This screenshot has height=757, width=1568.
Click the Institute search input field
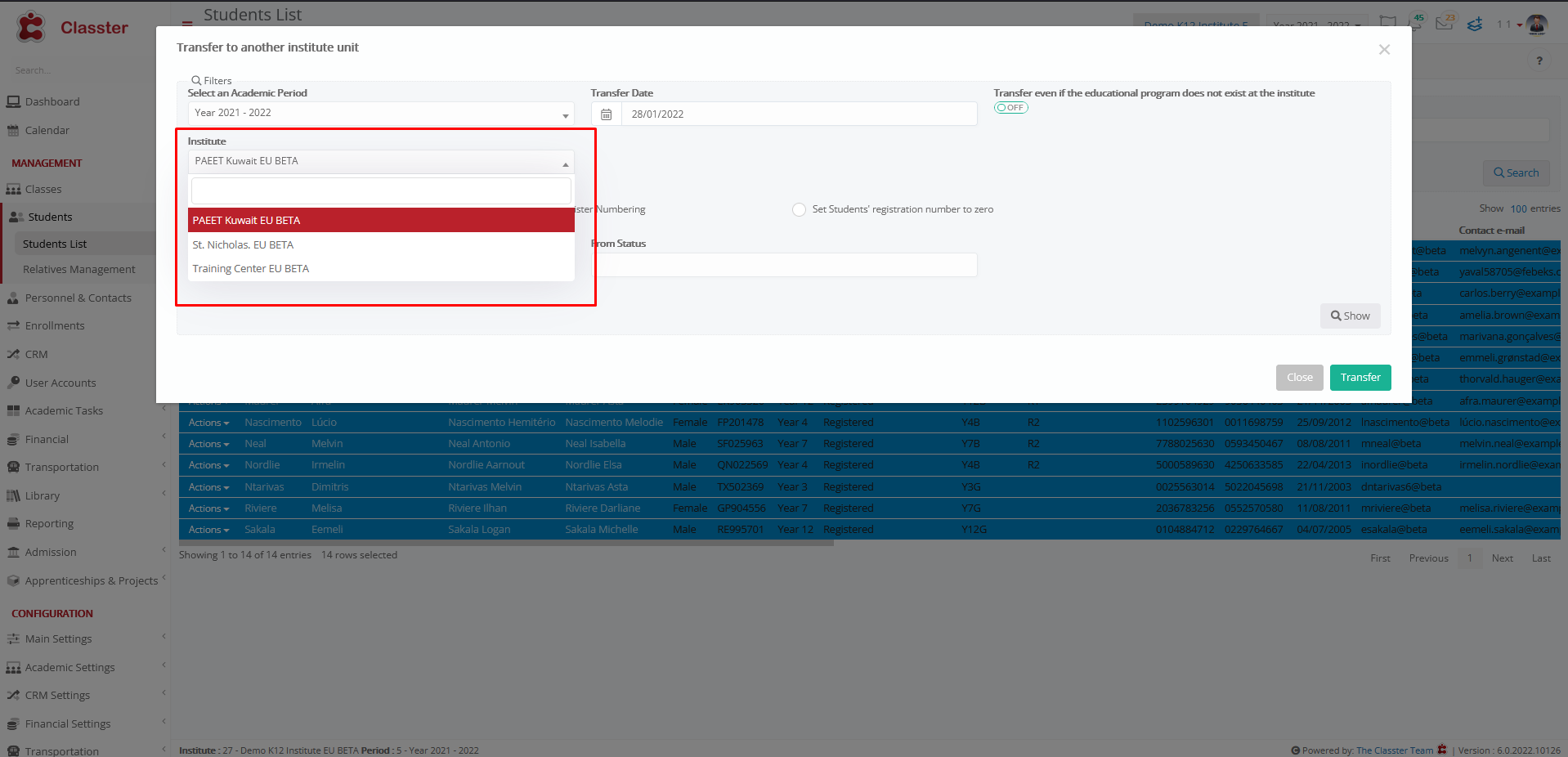tap(381, 191)
